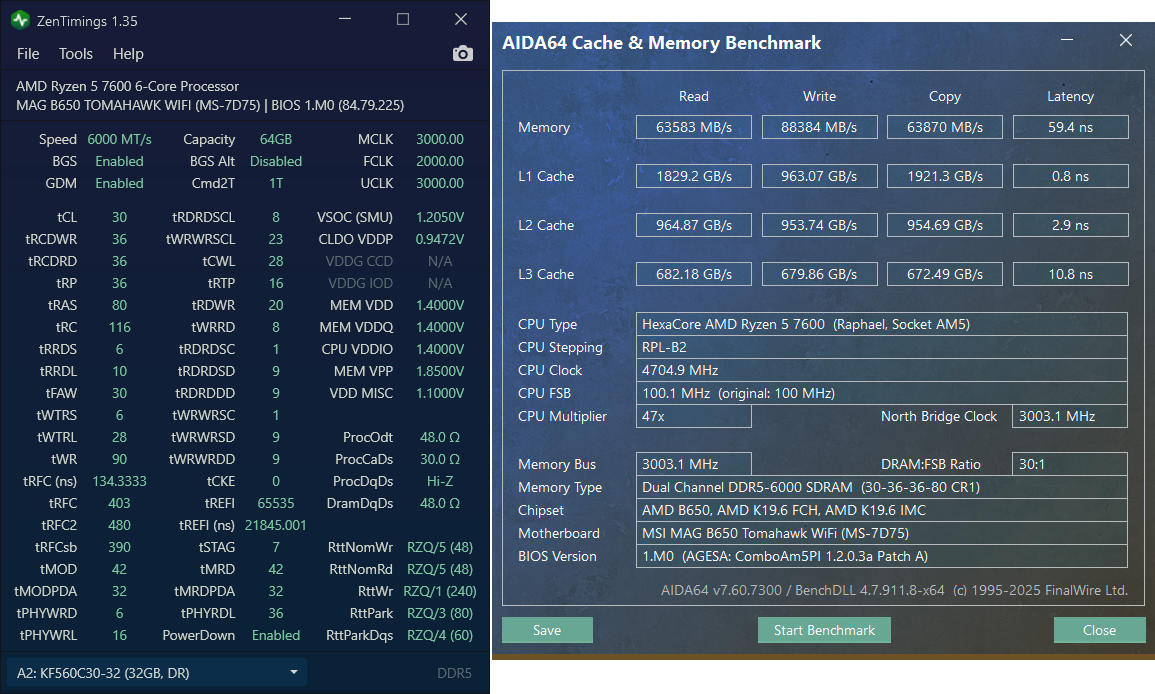Click the L3 Cache Copy result box
Image resolution: width=1155 pixels, height=694 pixels.
(x=944, y=274)
